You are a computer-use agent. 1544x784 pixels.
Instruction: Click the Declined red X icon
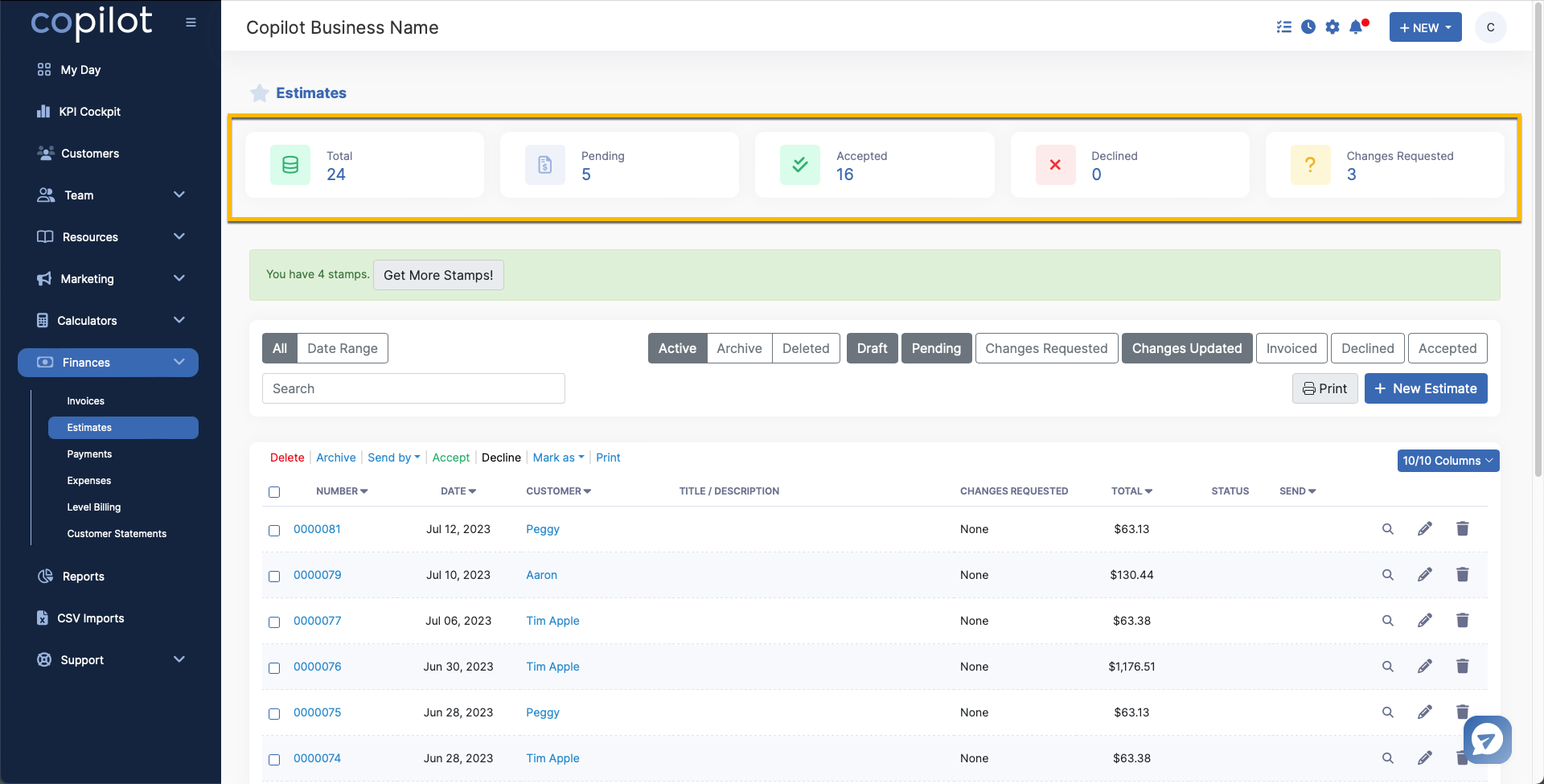(1055, 165)
